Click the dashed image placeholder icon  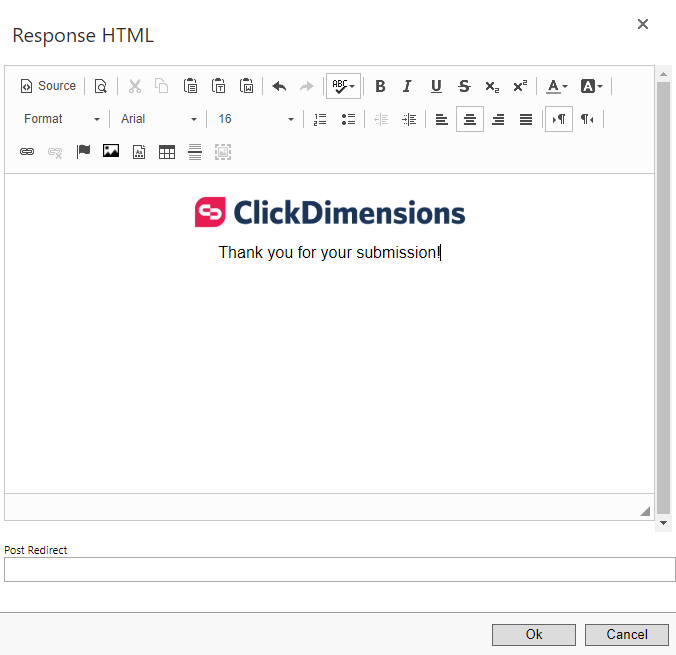click(x=223, y=152)
